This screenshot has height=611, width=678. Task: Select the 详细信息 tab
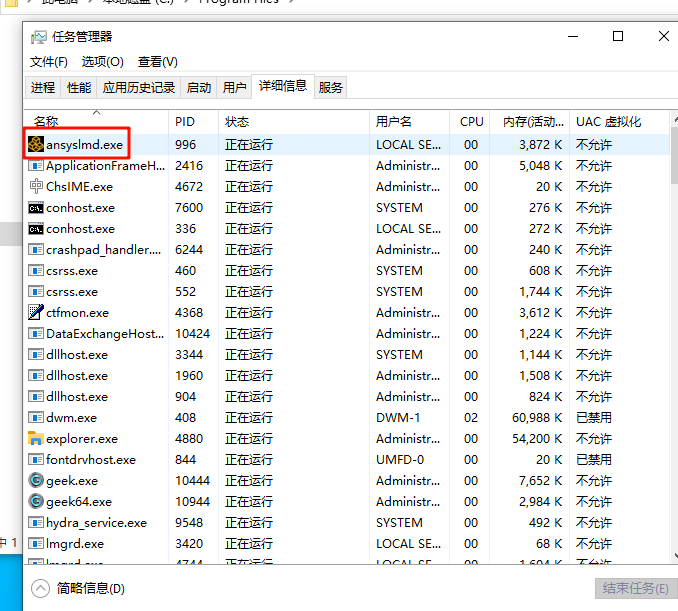283,86
